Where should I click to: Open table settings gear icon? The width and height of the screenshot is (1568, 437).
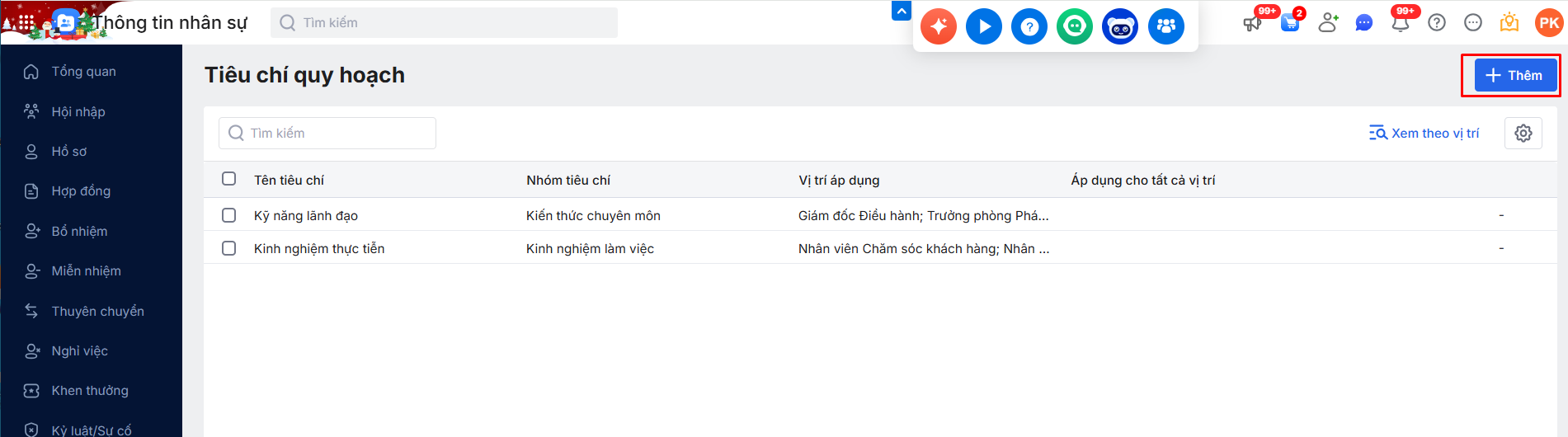coord(1523,133)
